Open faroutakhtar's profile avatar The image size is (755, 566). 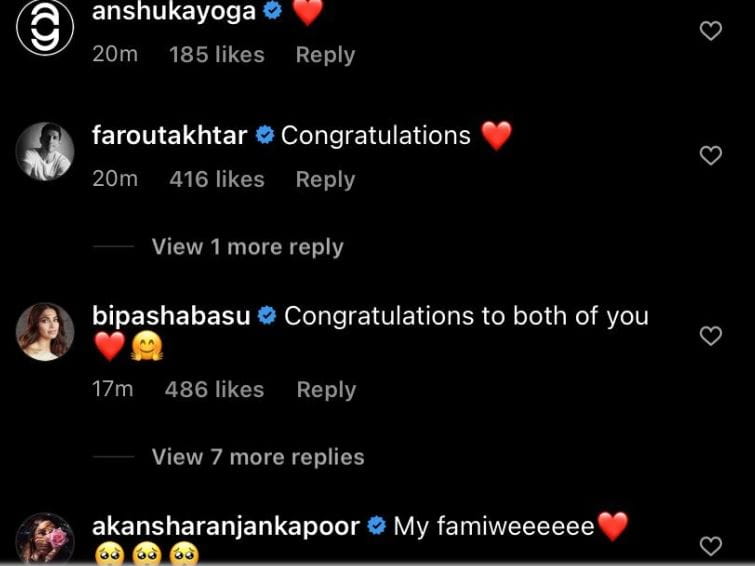click(45, 151)
